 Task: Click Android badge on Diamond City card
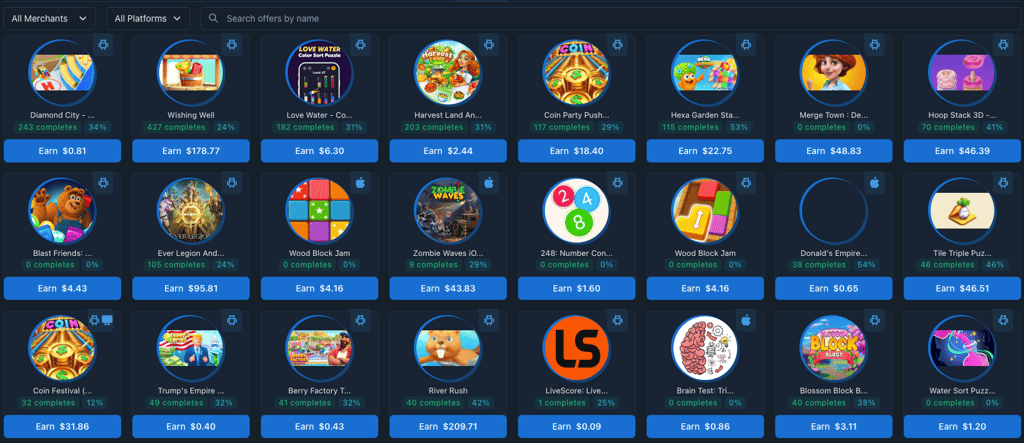click(x=103, y=45)
